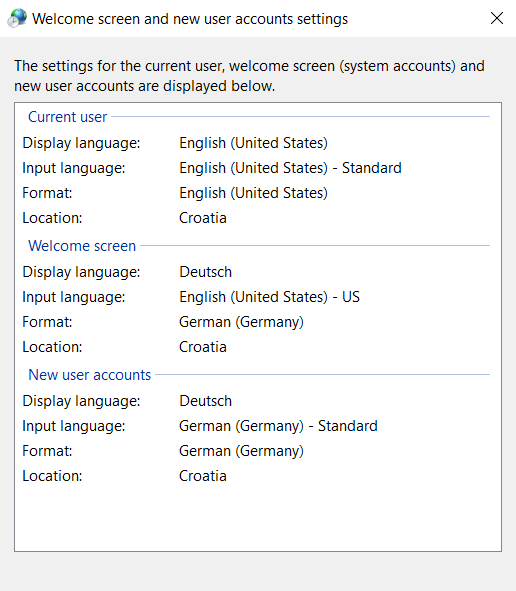Select Current user display language value
Screen dimensions: 516x591
(x=253, y=143)
